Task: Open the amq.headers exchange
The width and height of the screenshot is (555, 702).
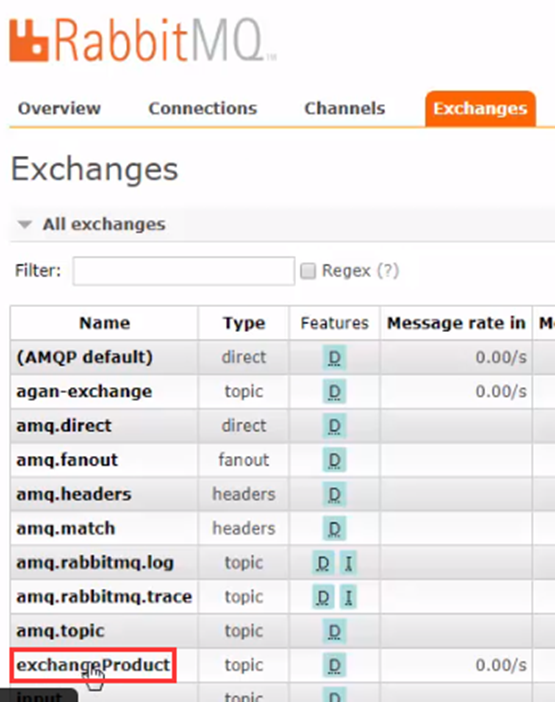Action: (x=74, y=494)
